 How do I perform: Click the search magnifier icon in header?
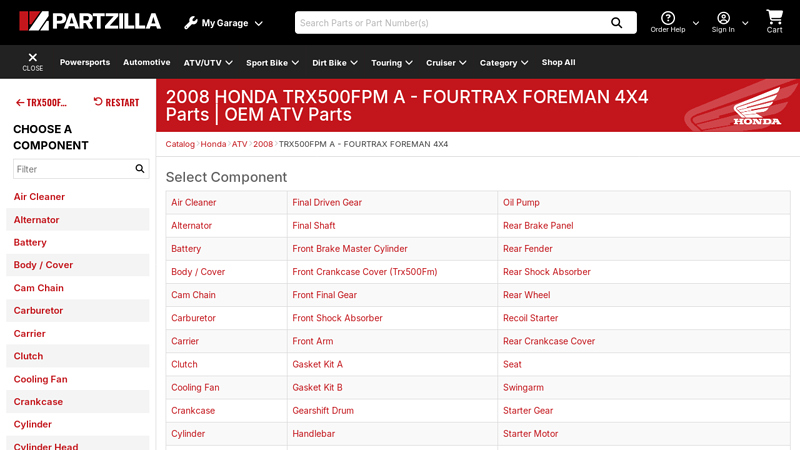(x=616, y=23)
